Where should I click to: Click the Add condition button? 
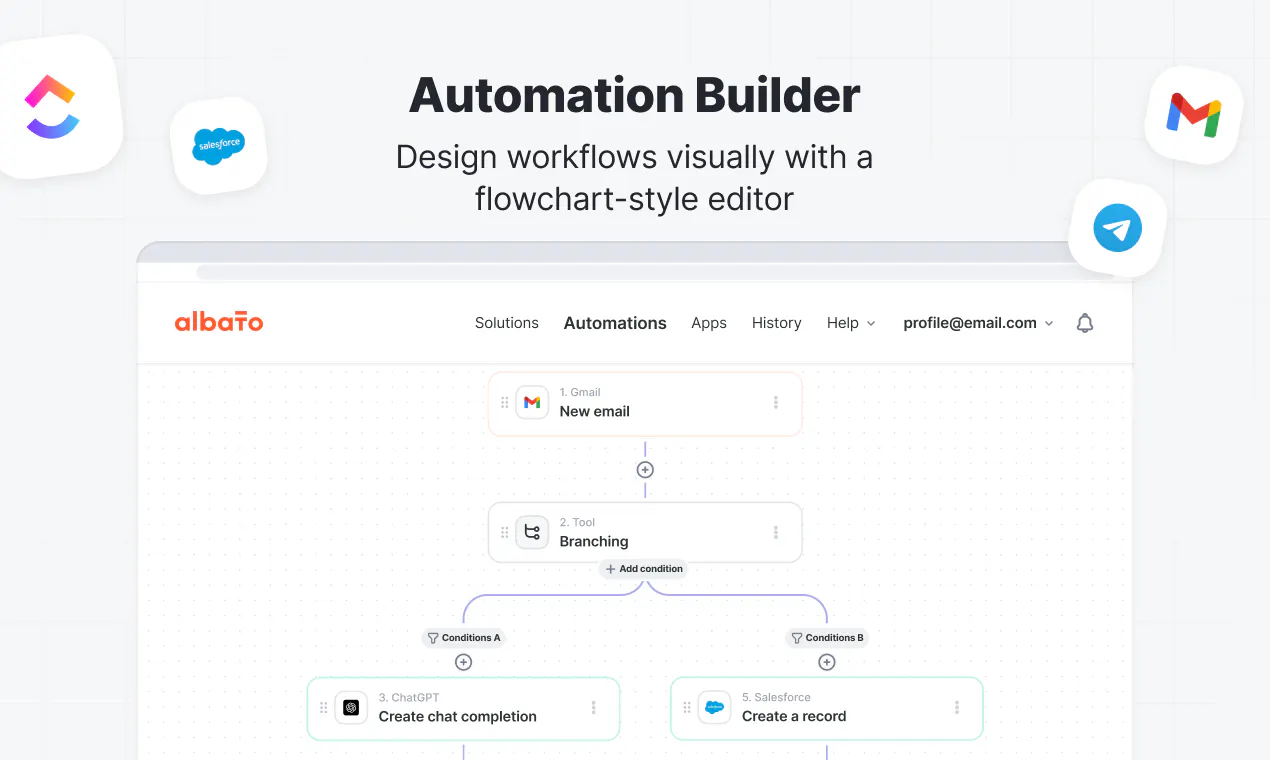[645, 569]
